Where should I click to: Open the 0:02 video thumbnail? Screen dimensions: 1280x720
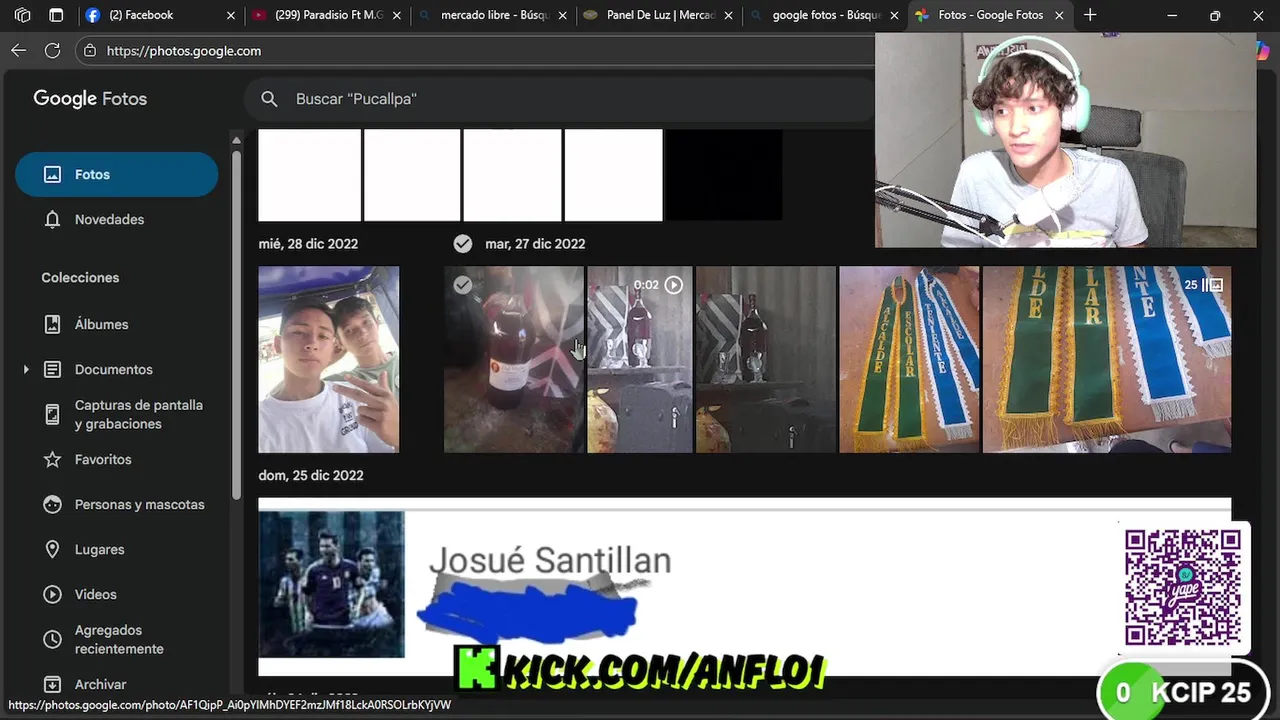(x=639, y=360)
